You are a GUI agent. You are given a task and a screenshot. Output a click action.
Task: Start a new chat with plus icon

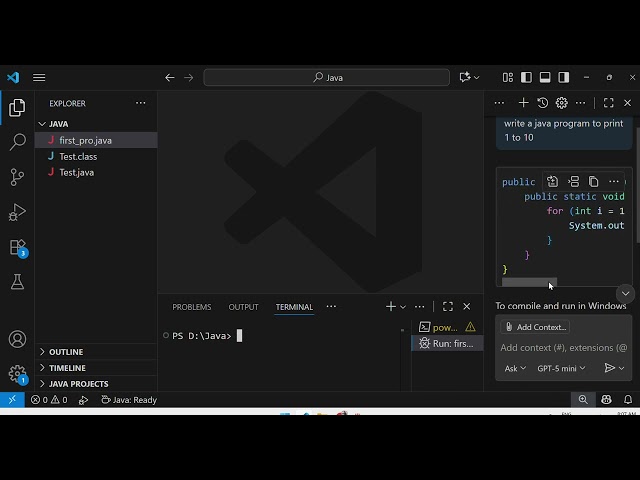[523, 103]
